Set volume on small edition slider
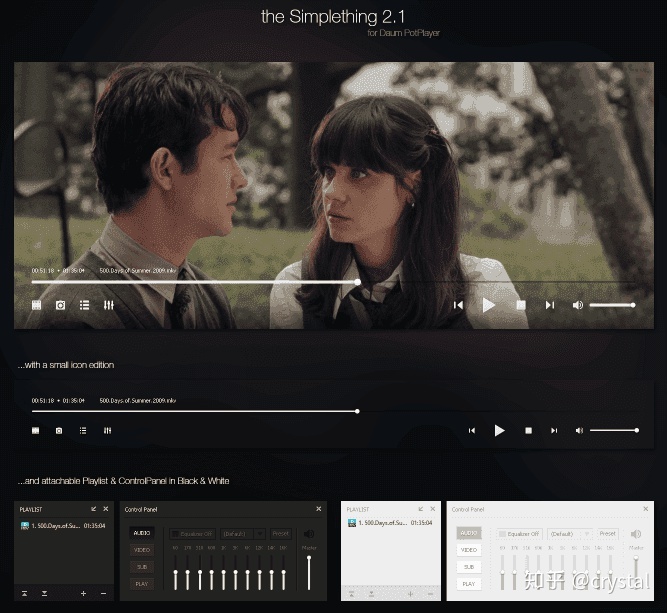 pos(614,431)
